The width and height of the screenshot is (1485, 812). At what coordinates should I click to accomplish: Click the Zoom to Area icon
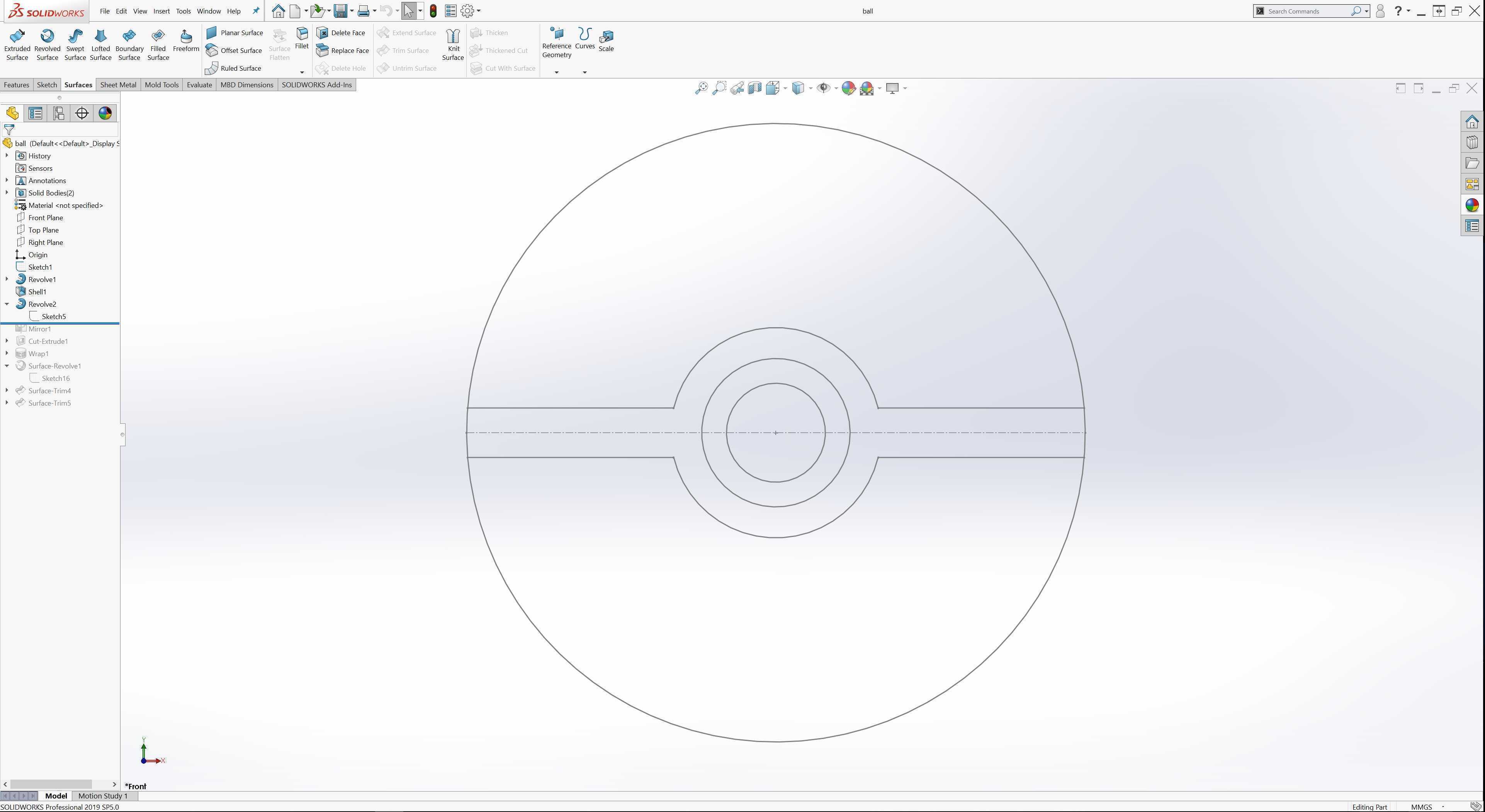click(719, 88)
